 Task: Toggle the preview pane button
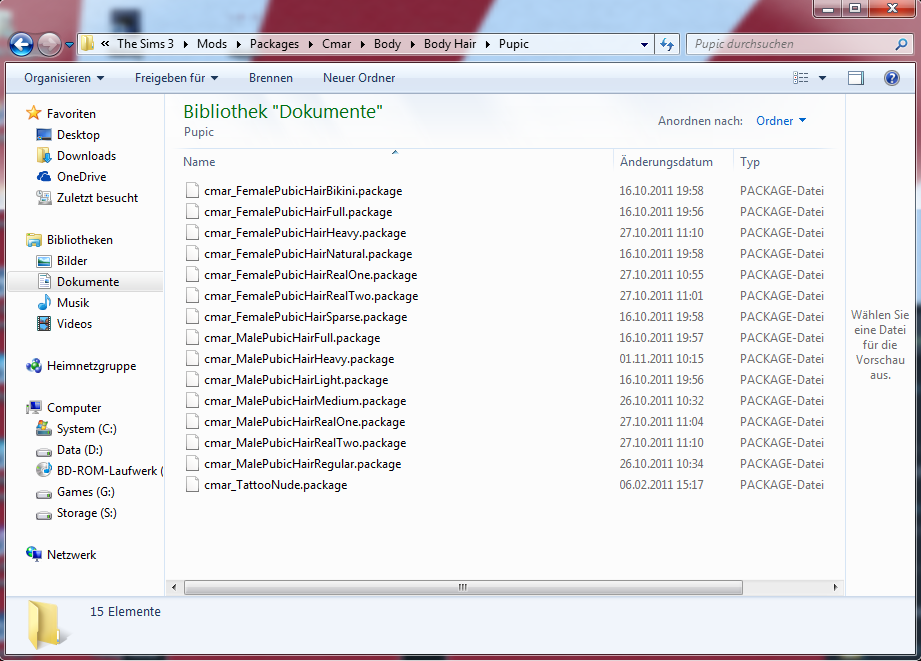coord(856,78)
